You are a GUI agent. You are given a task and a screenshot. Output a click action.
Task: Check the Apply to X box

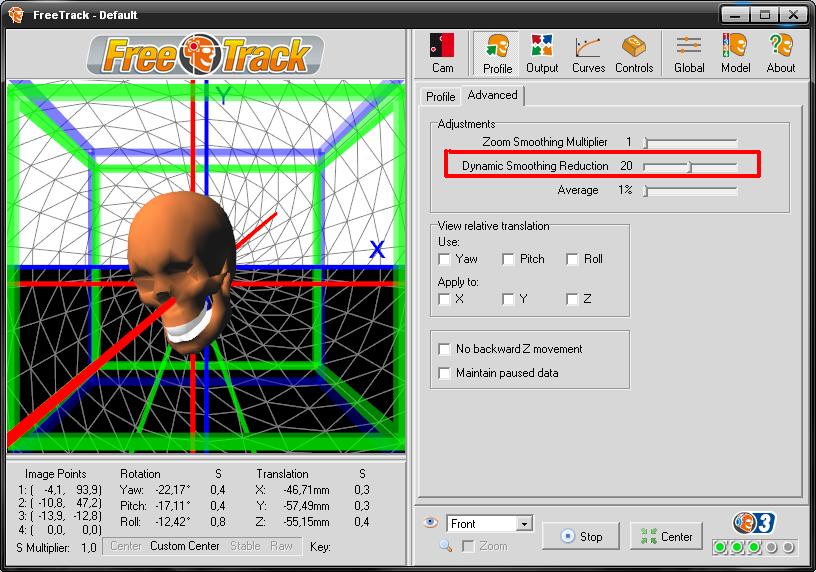(x=444, y=299)
